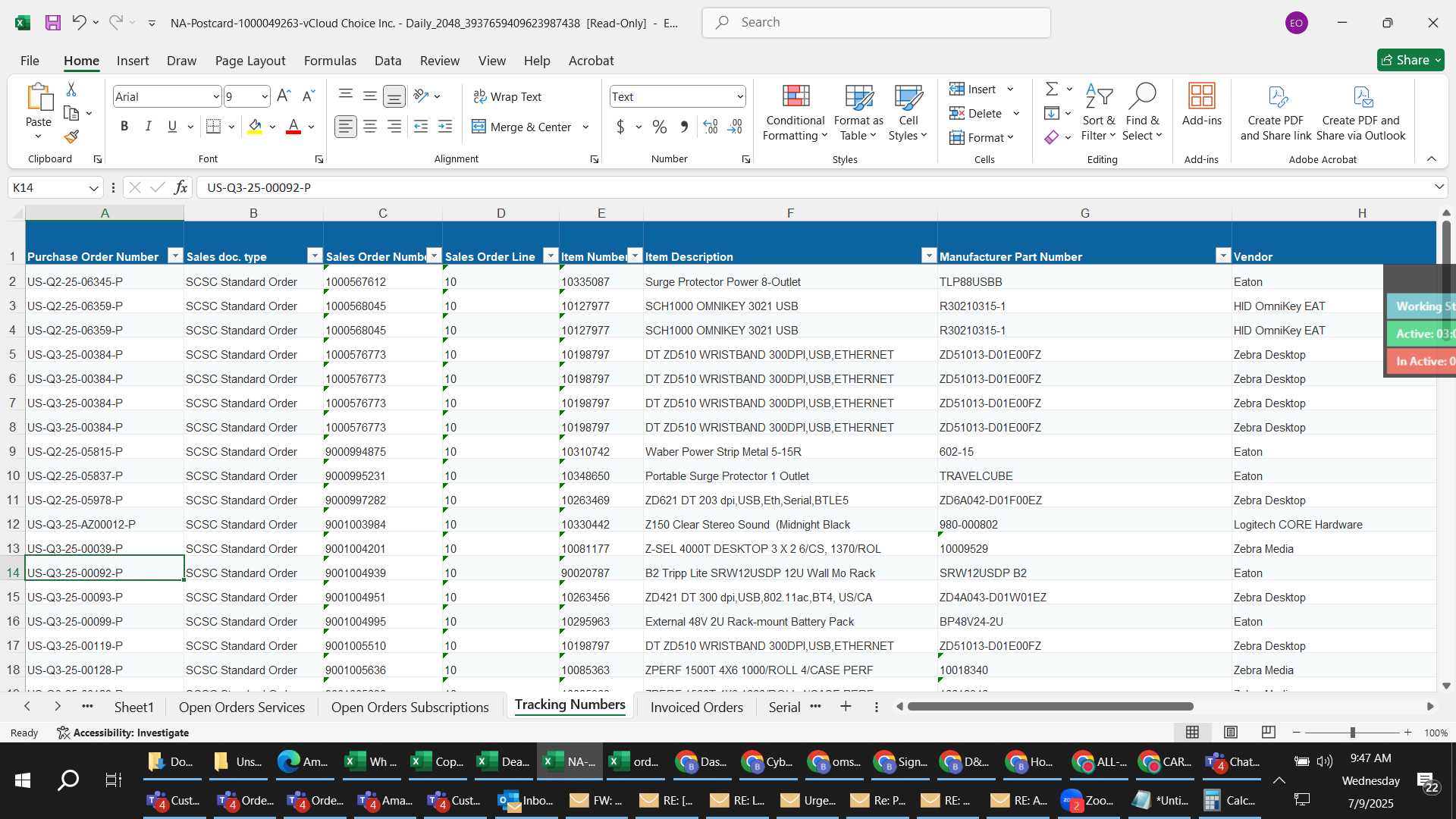Click Create PDF and Share link

[x=1276, y=113]
